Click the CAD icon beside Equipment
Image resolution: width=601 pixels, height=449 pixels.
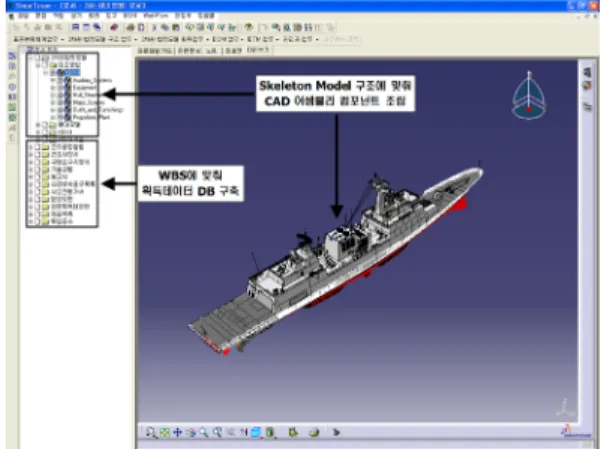pos(67,87)
